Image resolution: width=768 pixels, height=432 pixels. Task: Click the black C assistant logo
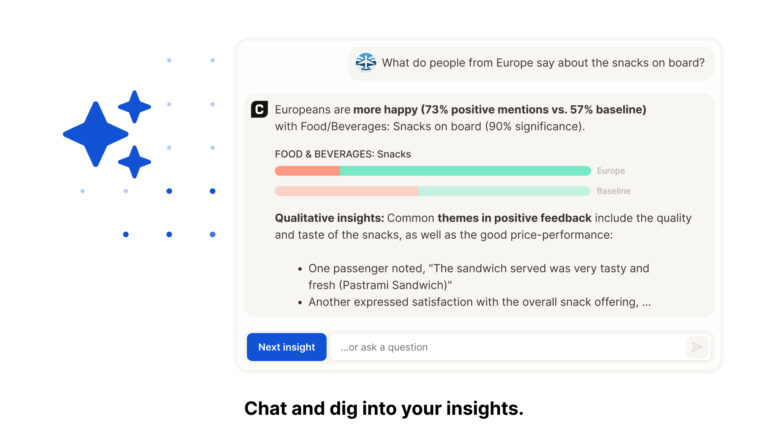point(259,110)
